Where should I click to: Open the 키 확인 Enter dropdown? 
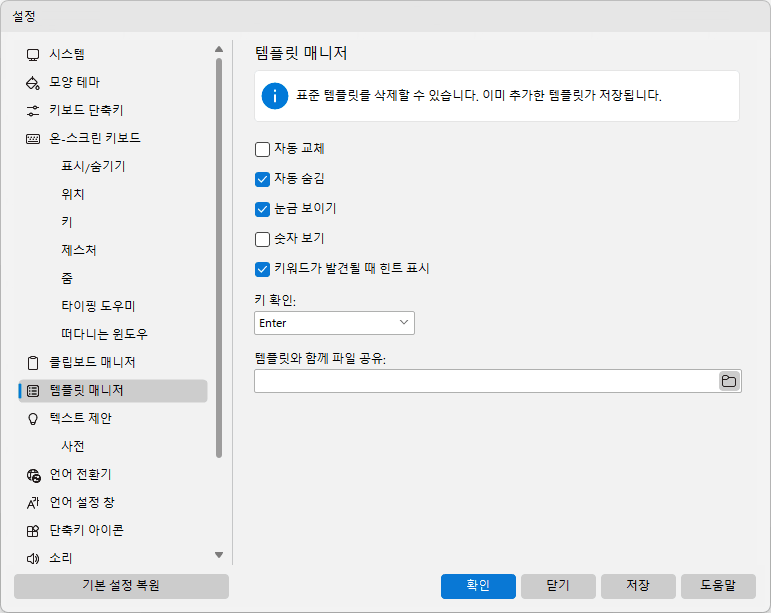click(x=334, y=323)
